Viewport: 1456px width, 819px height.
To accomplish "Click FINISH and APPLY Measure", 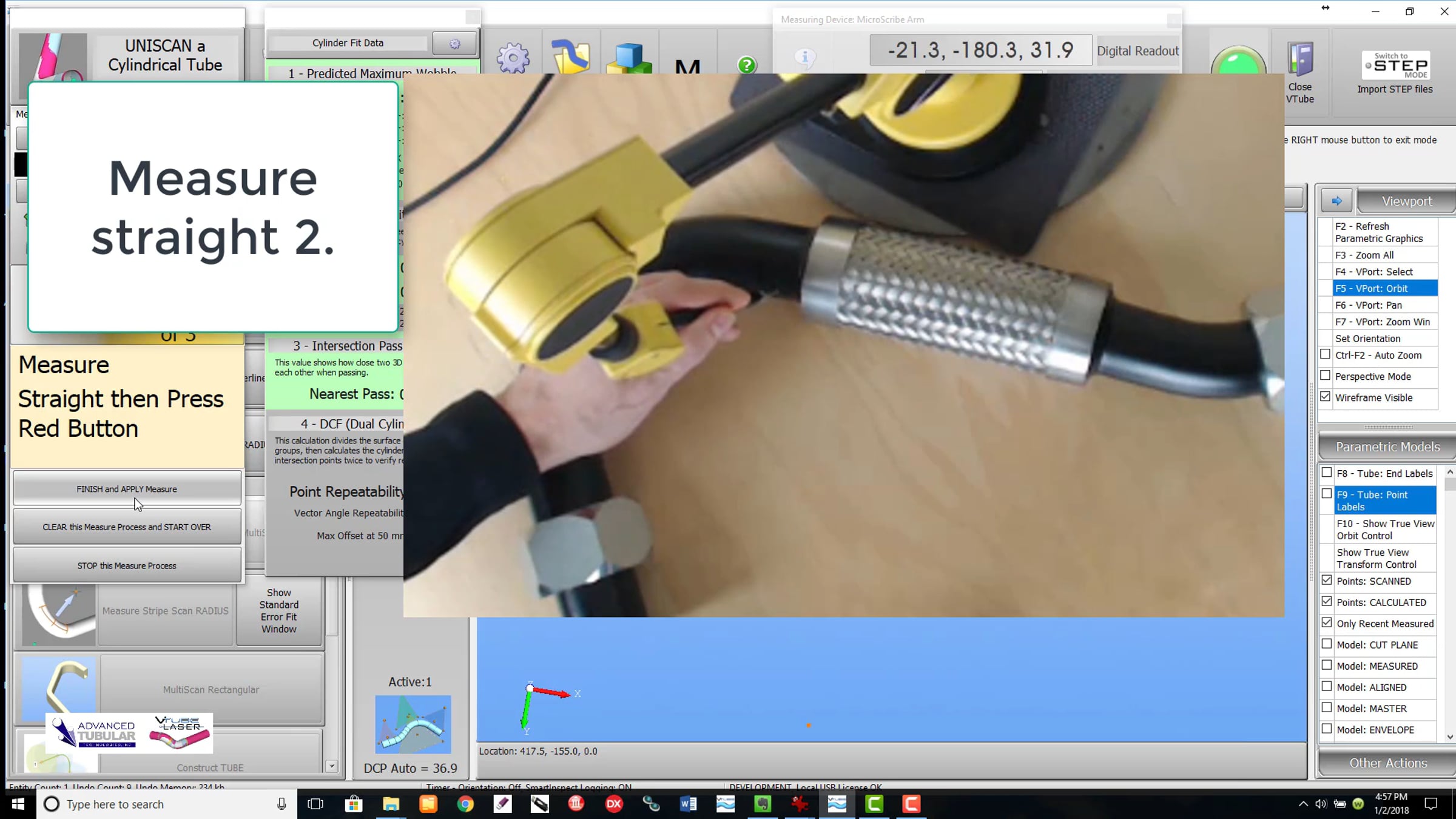I will (127, 489).
